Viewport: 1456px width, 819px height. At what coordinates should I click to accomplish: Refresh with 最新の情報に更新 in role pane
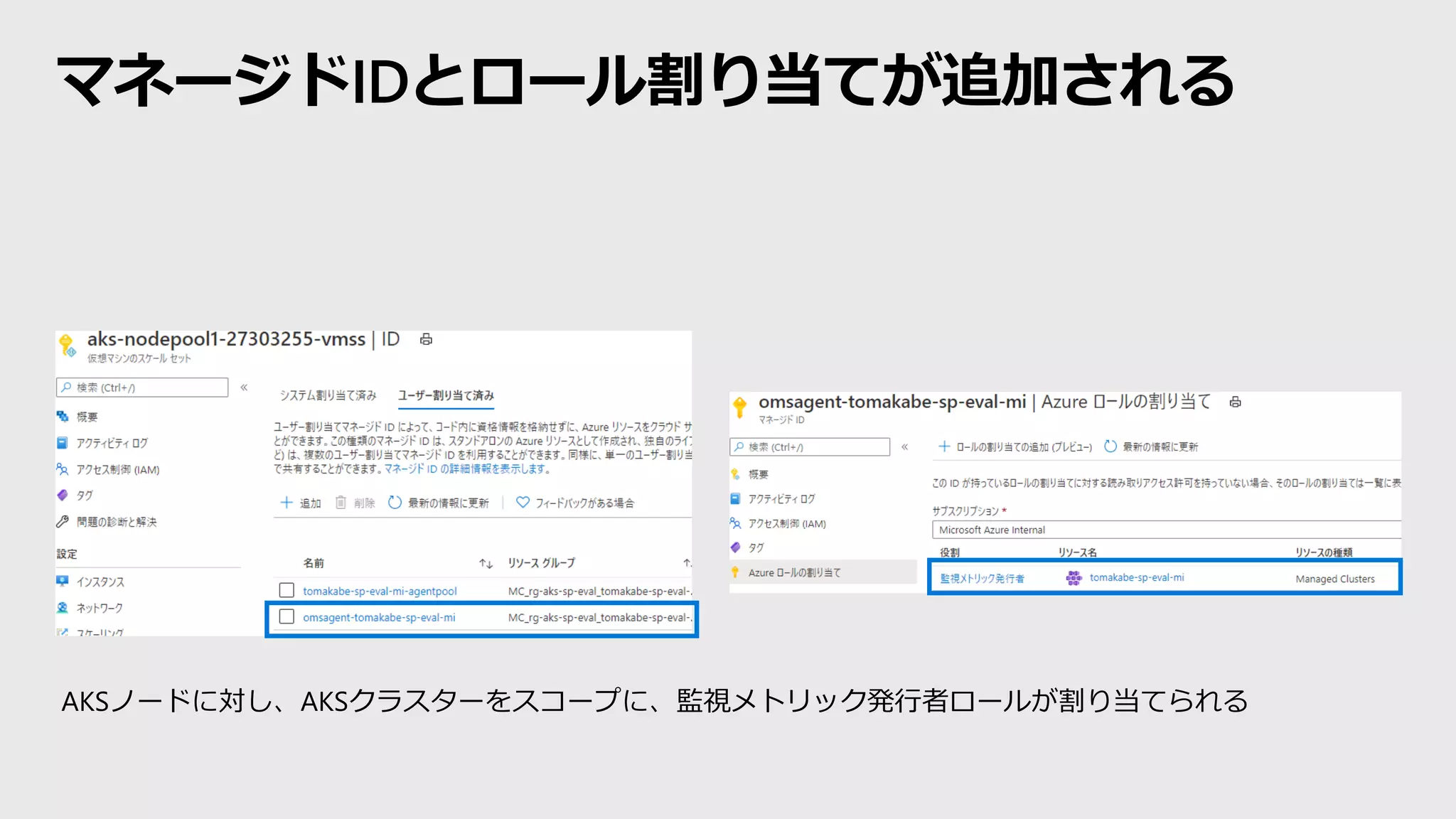[x=1151, y=446]
